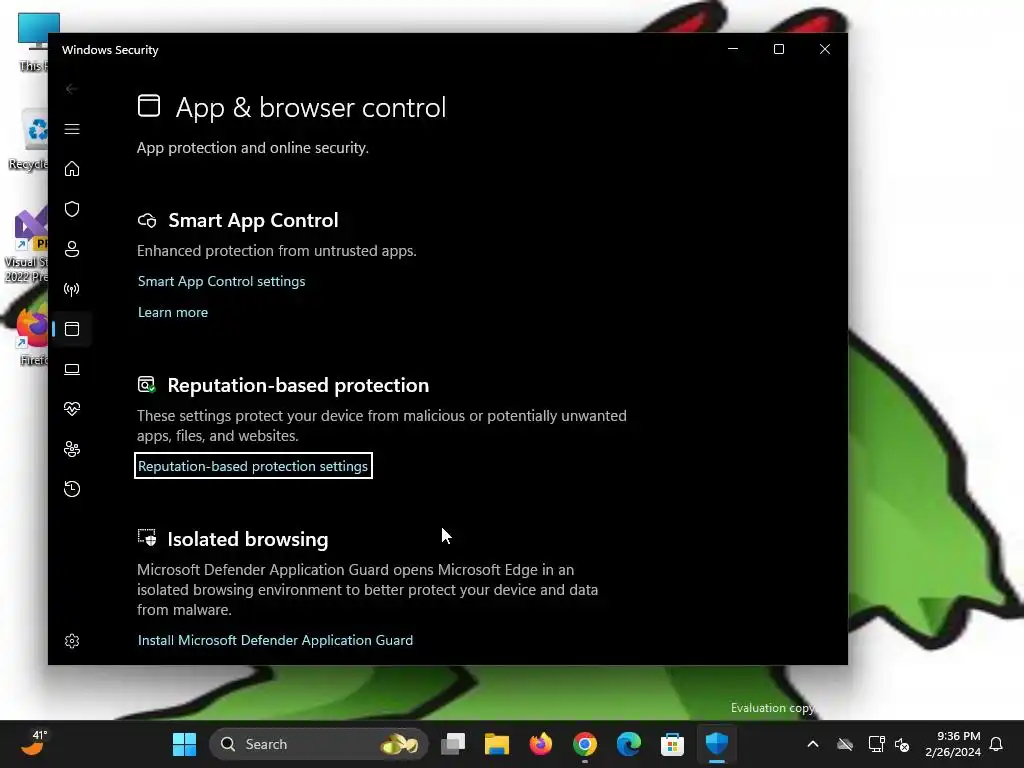Click the Reputation-based protection heading icon
Image resolution: width=1024 pixels, height=768 pixels.
[x=147, y=385]
